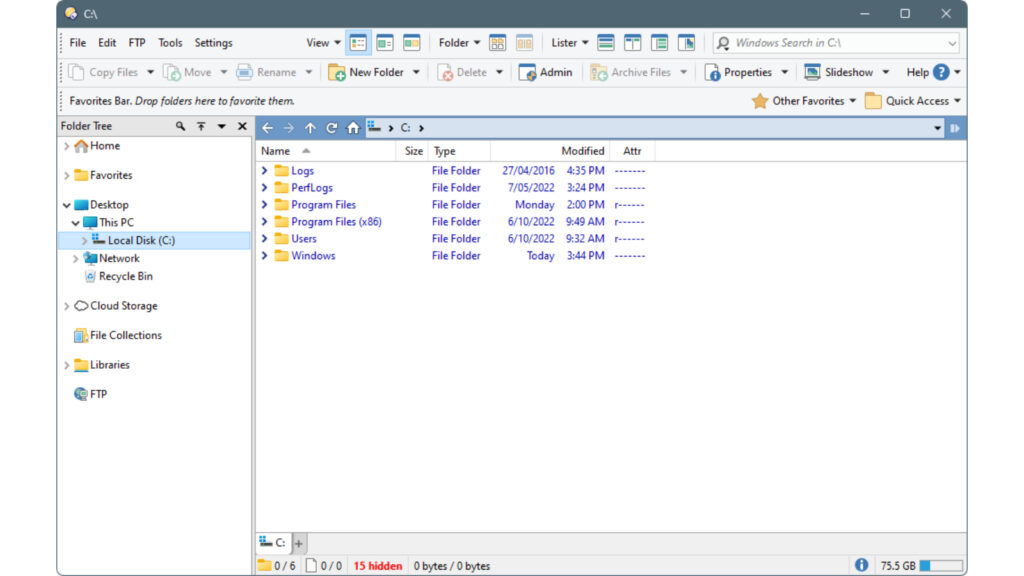
Task: Go to home folder icon
Action: [353, 128]
